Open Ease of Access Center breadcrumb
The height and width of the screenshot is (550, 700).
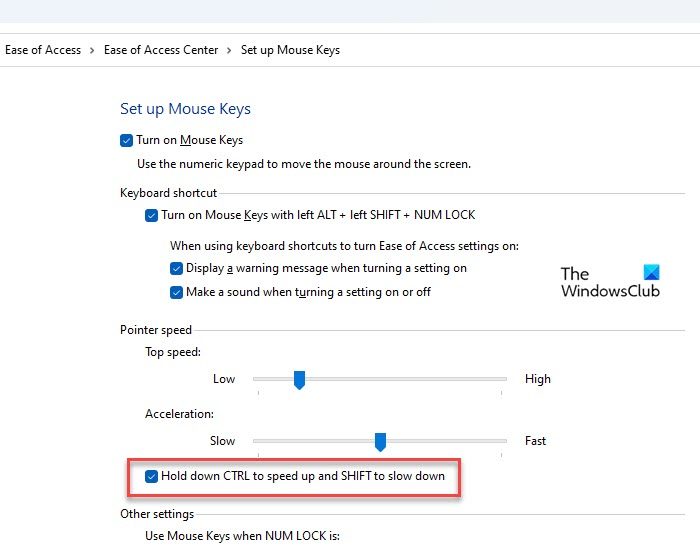pyautogui.click(x=161, y=50)
